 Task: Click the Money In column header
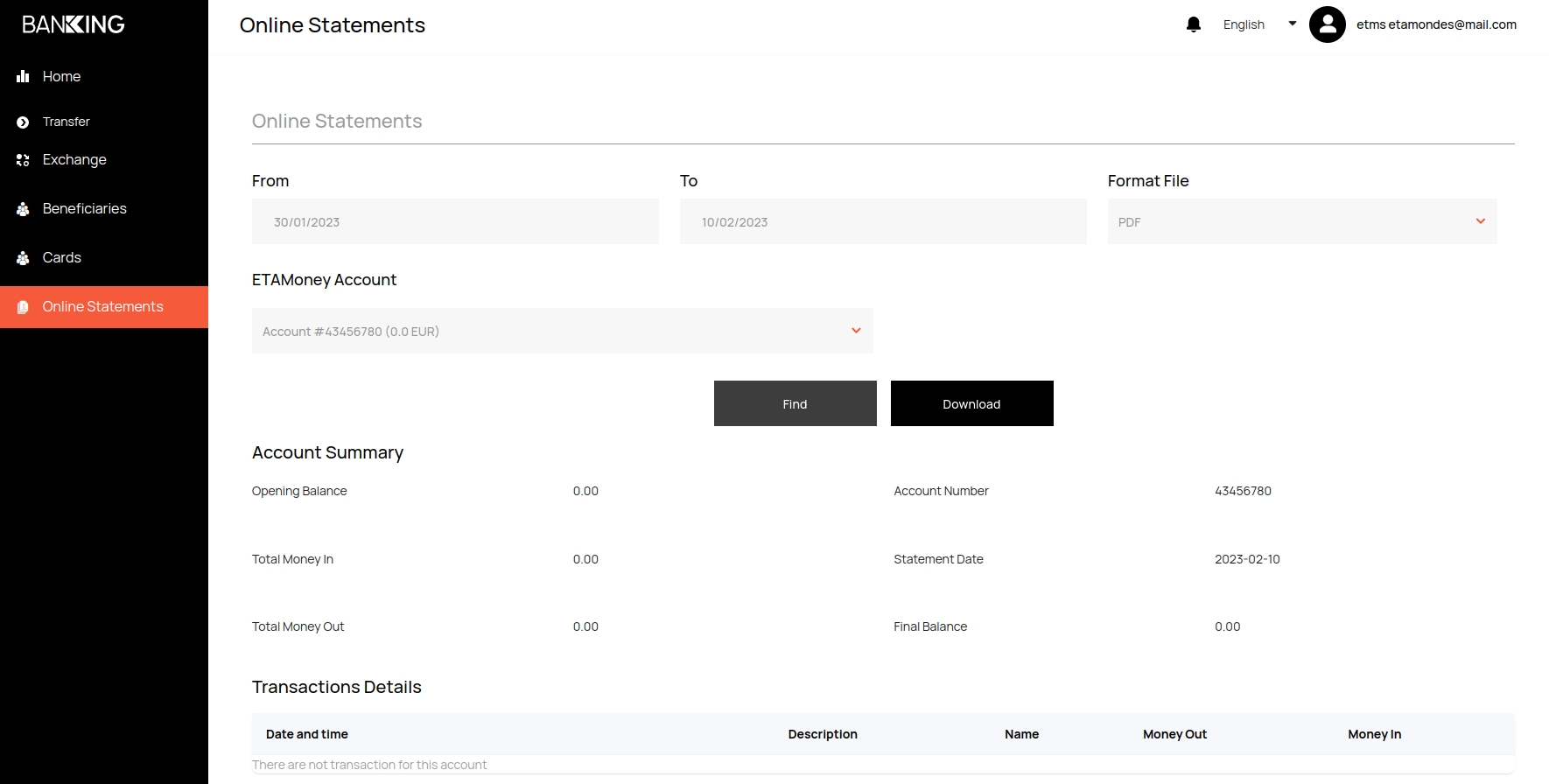tap(1375, 734)
